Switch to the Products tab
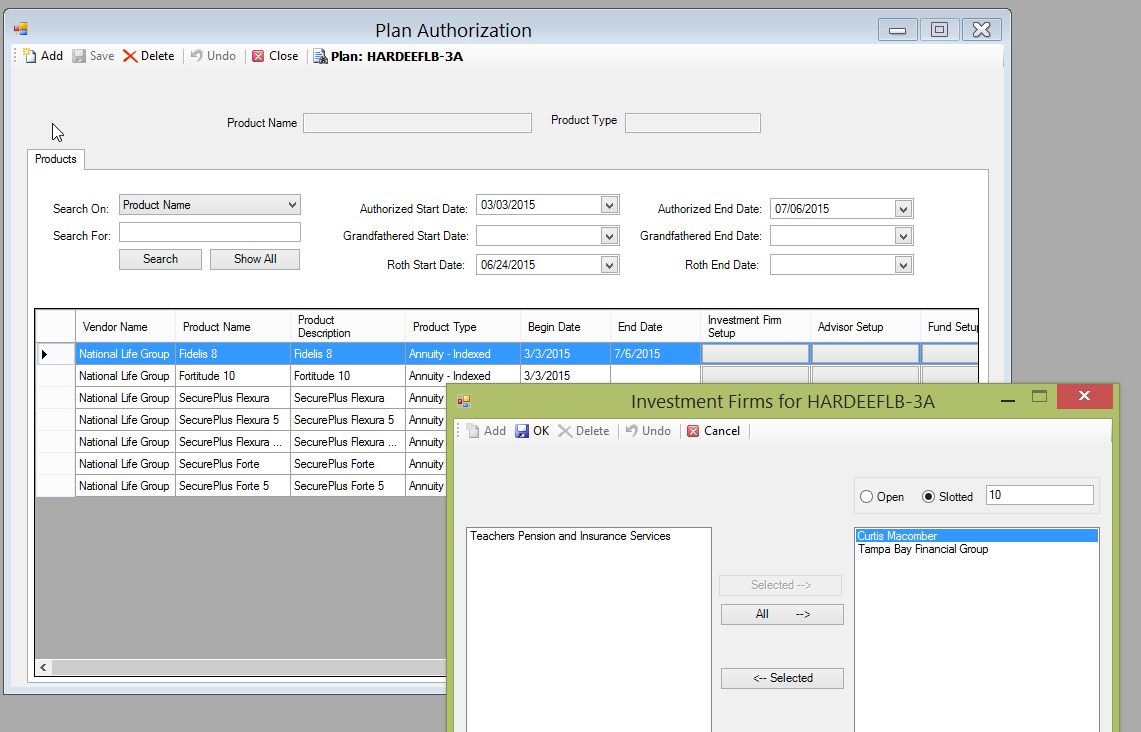Screen dimensions: 1141x732 (55, 159)
